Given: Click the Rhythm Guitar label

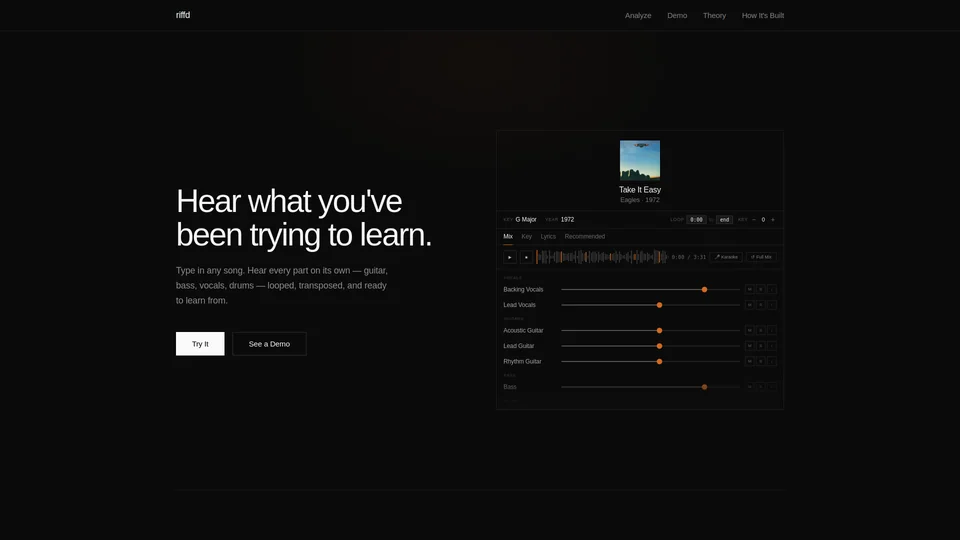Looking at the screenshot, I should (522, 361).
